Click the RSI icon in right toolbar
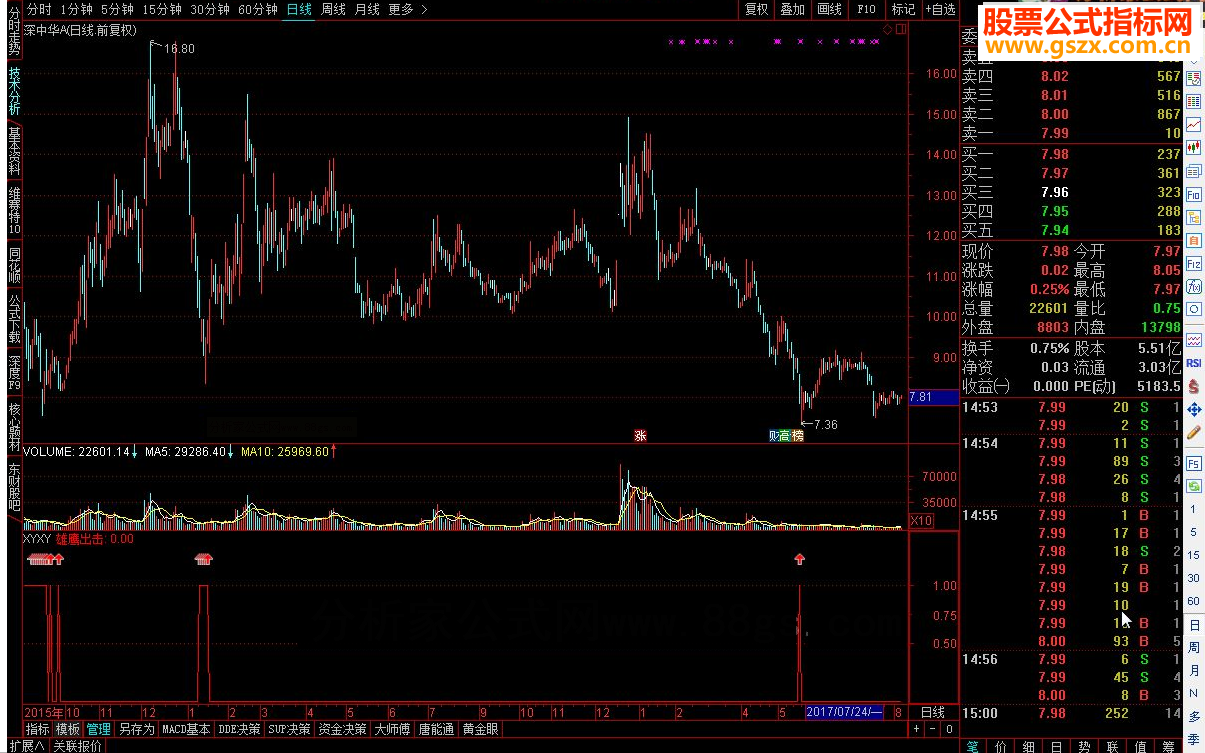Viewport: 1205px width, 753px height. [1194, 363]
